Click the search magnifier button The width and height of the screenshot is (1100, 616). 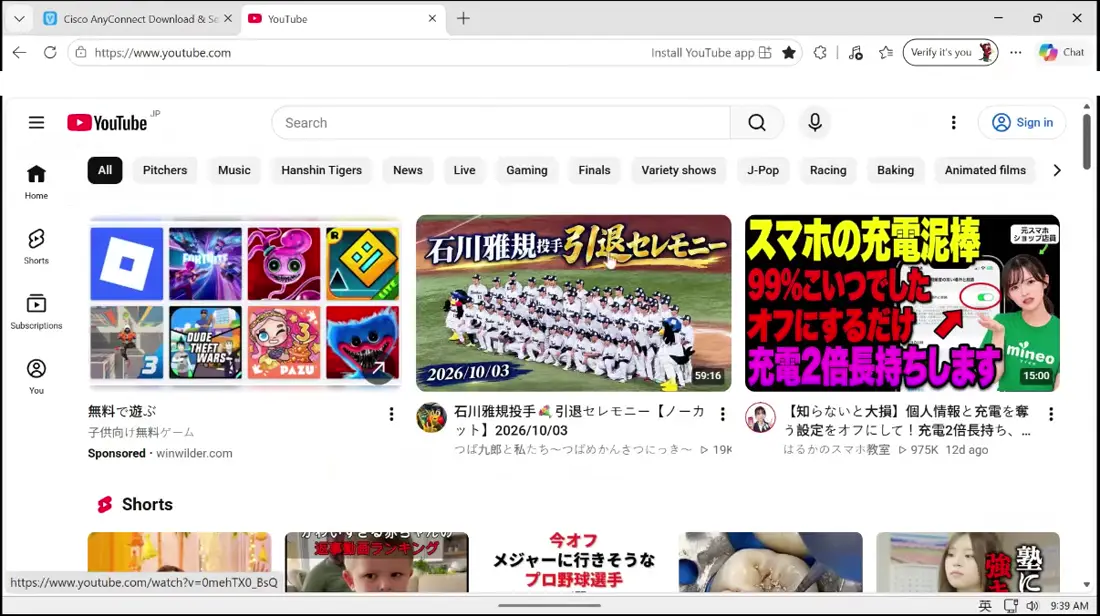click(756, 123)
